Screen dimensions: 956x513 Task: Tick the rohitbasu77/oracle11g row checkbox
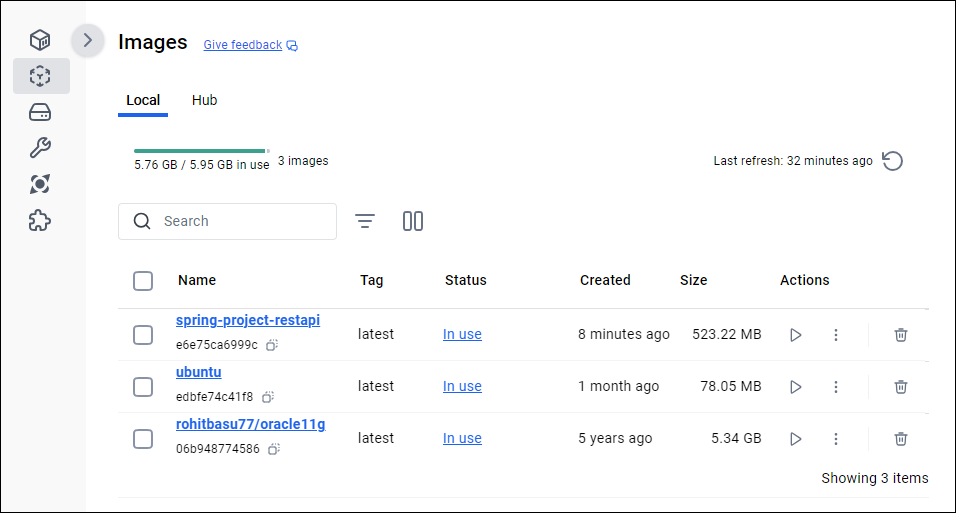(143, 439)
